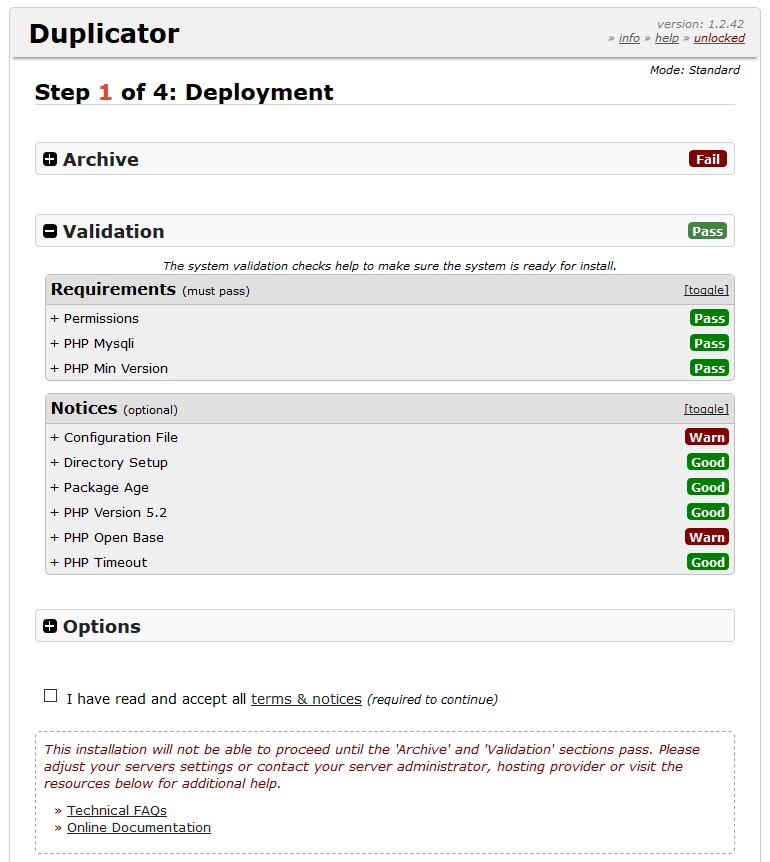Open the Technical FAQs link
Screen dimensions: 770x862
[x=117, y=810]
